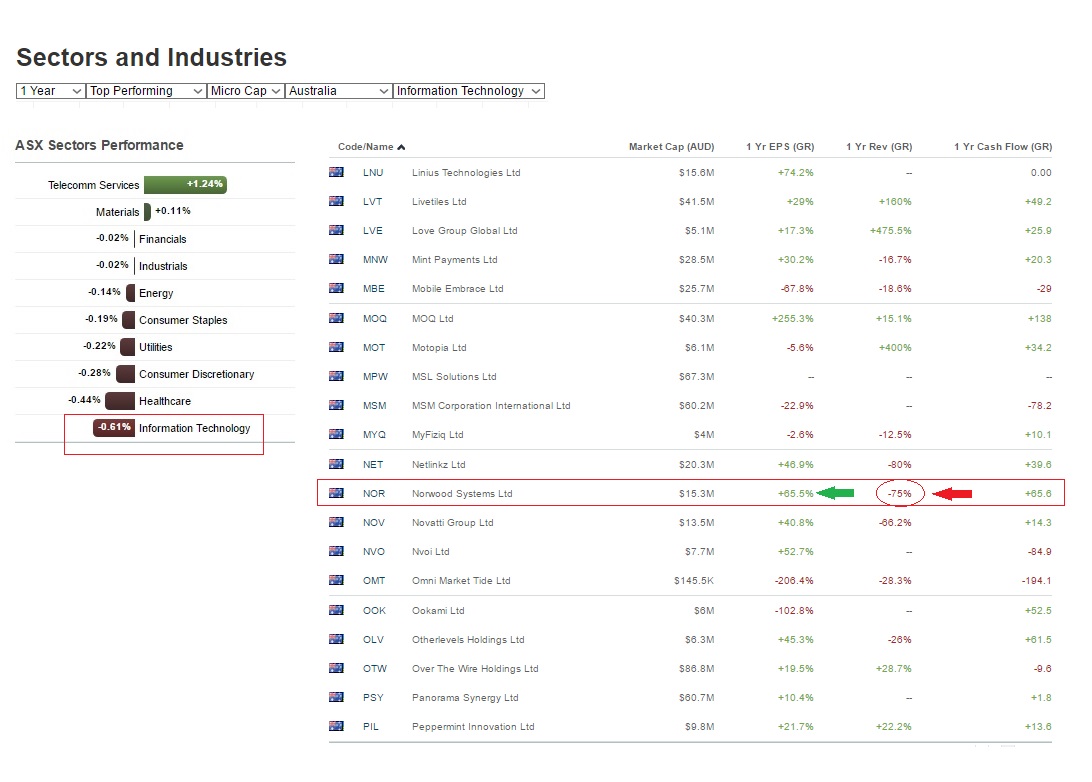Viewport: 1092px width, 782px height.
Task: Open Over The Wire Holdings Ltd link
Action: (x=475, y=668)
